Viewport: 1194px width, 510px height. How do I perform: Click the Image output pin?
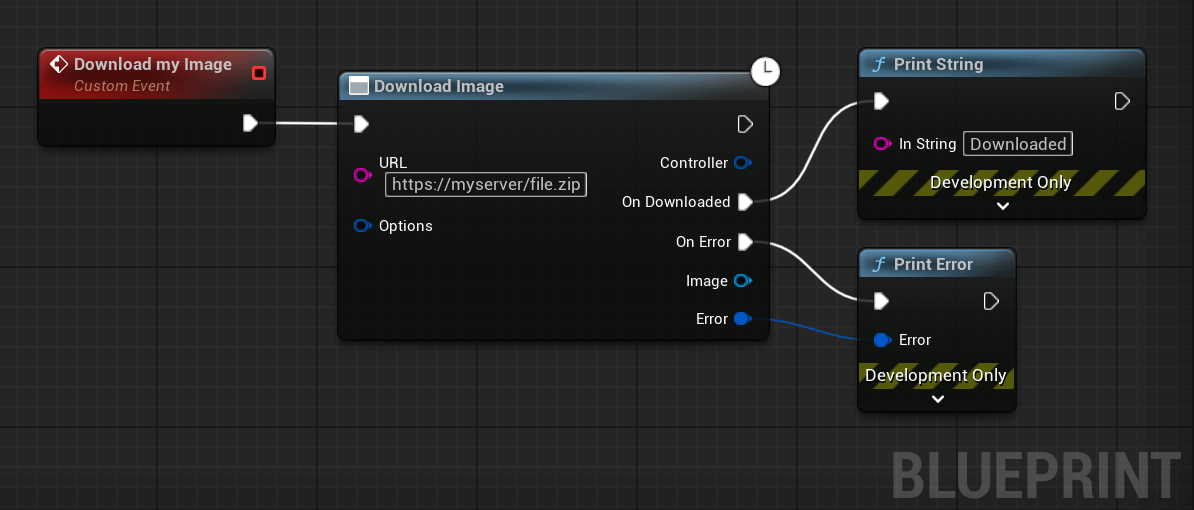tap(742, 281)
